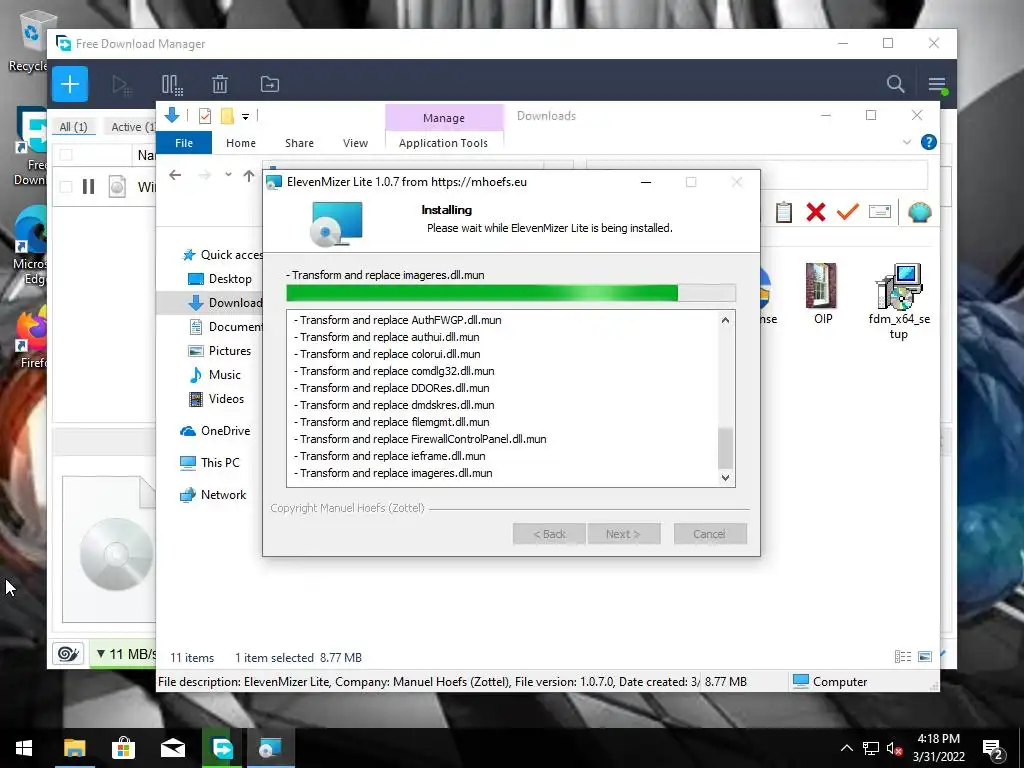The image size is (1024, 768).
Task: Open the notification center icon
Action: click(993, 749)
